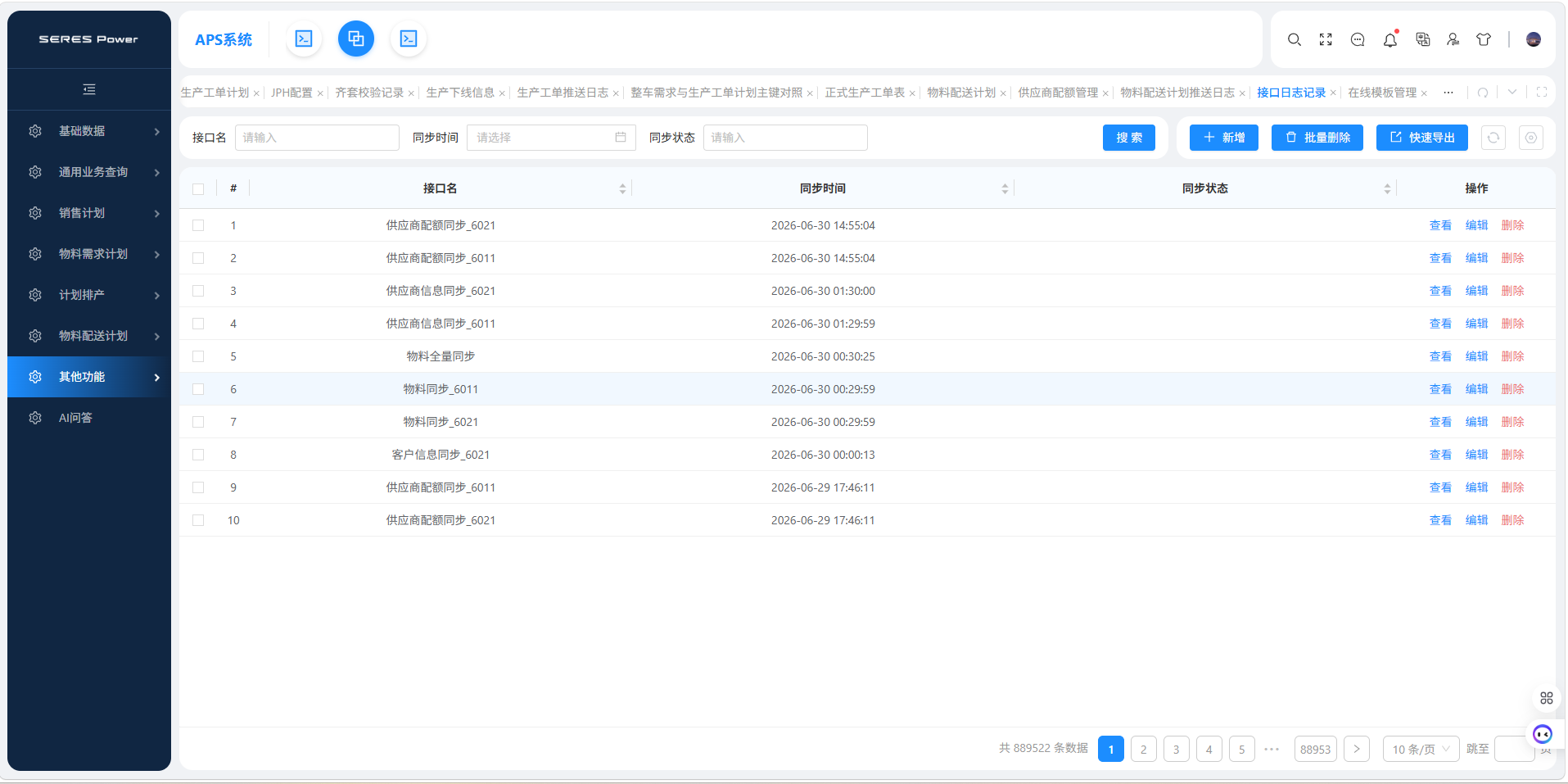Screen dimensions: 1568x784
Task: Expand the 物料配送计划 sidebar menu
Action: tap(89, 336)
